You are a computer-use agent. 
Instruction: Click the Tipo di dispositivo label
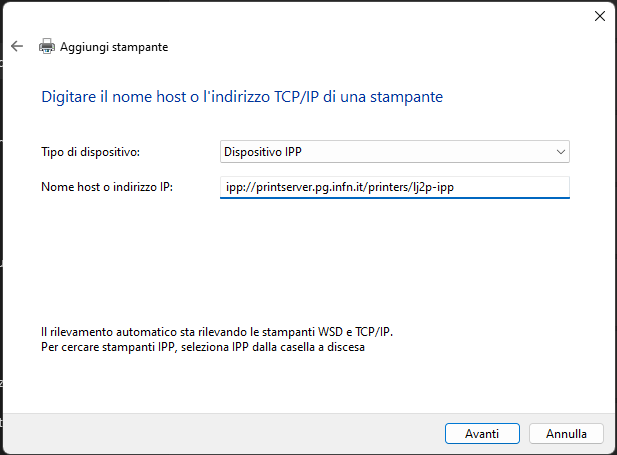tap(91, 152)
